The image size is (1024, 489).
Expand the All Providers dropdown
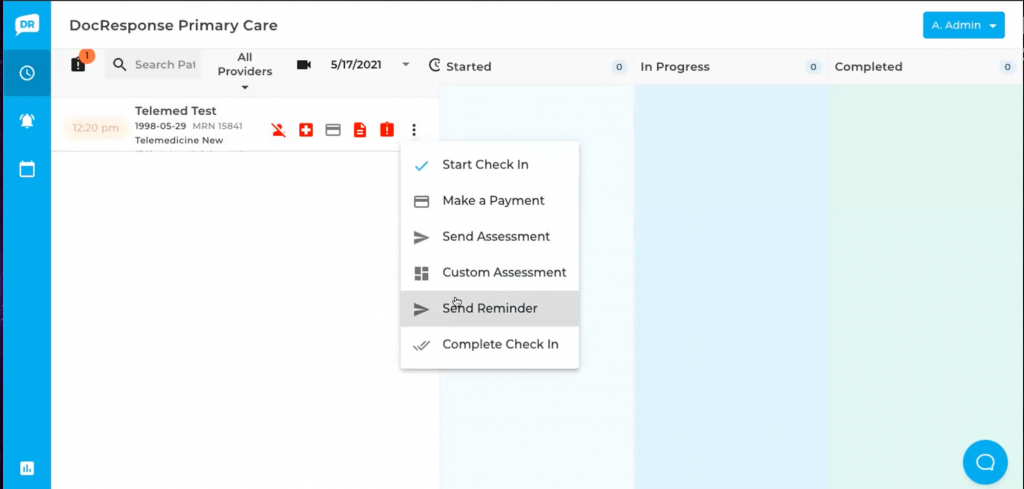point(245,71)
